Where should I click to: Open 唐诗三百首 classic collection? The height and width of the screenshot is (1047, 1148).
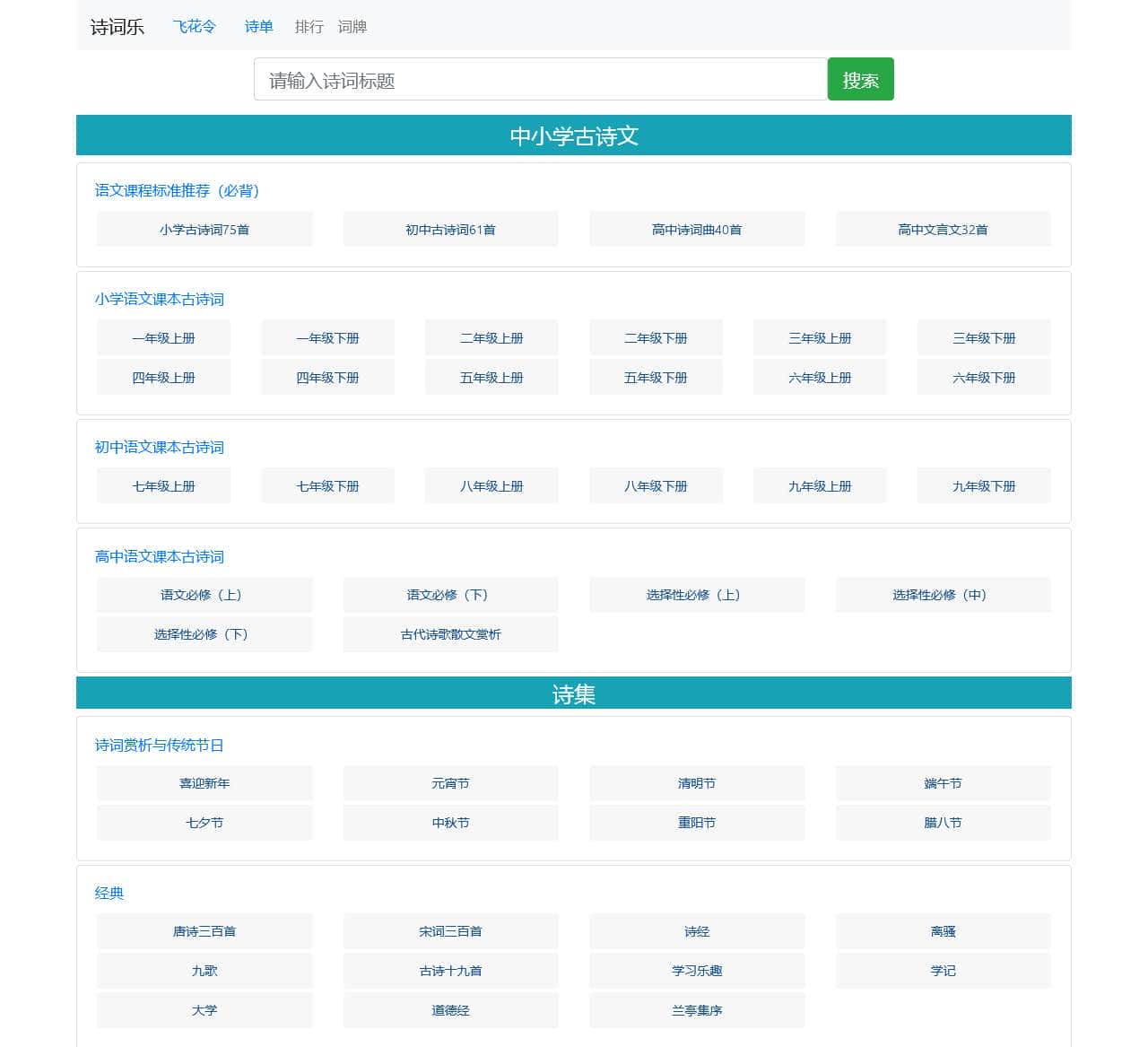(x=204, y=931)
